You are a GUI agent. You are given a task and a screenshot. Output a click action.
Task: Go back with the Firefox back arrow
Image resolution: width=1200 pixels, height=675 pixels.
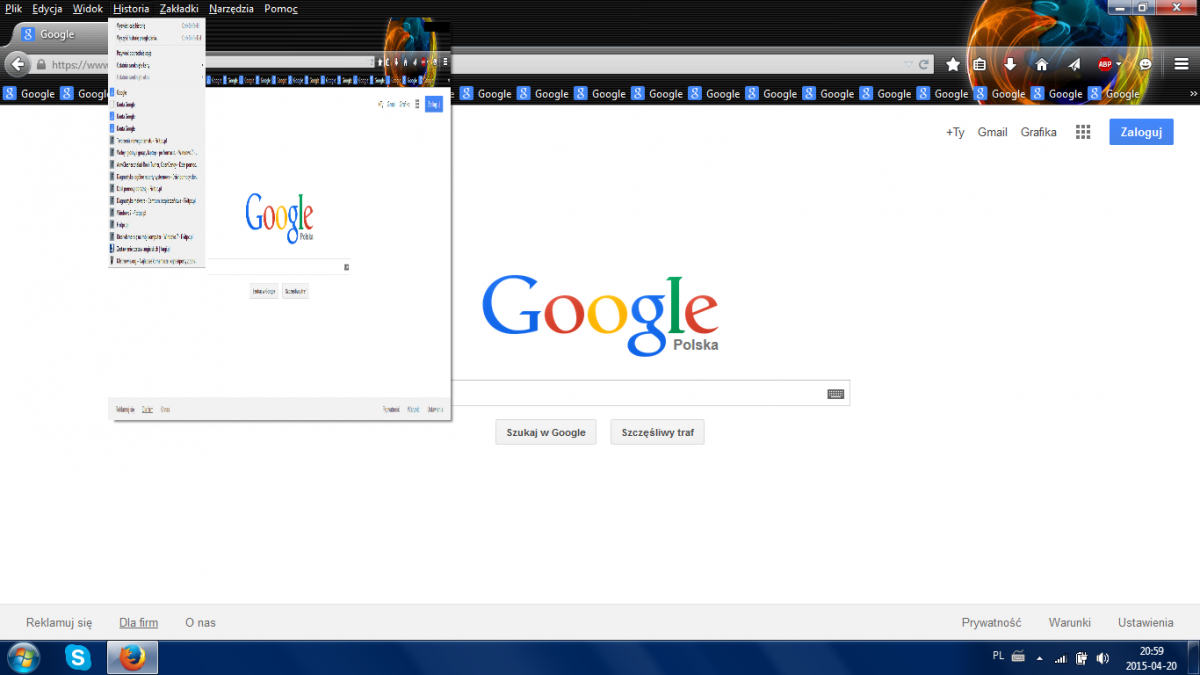(17, 64)
